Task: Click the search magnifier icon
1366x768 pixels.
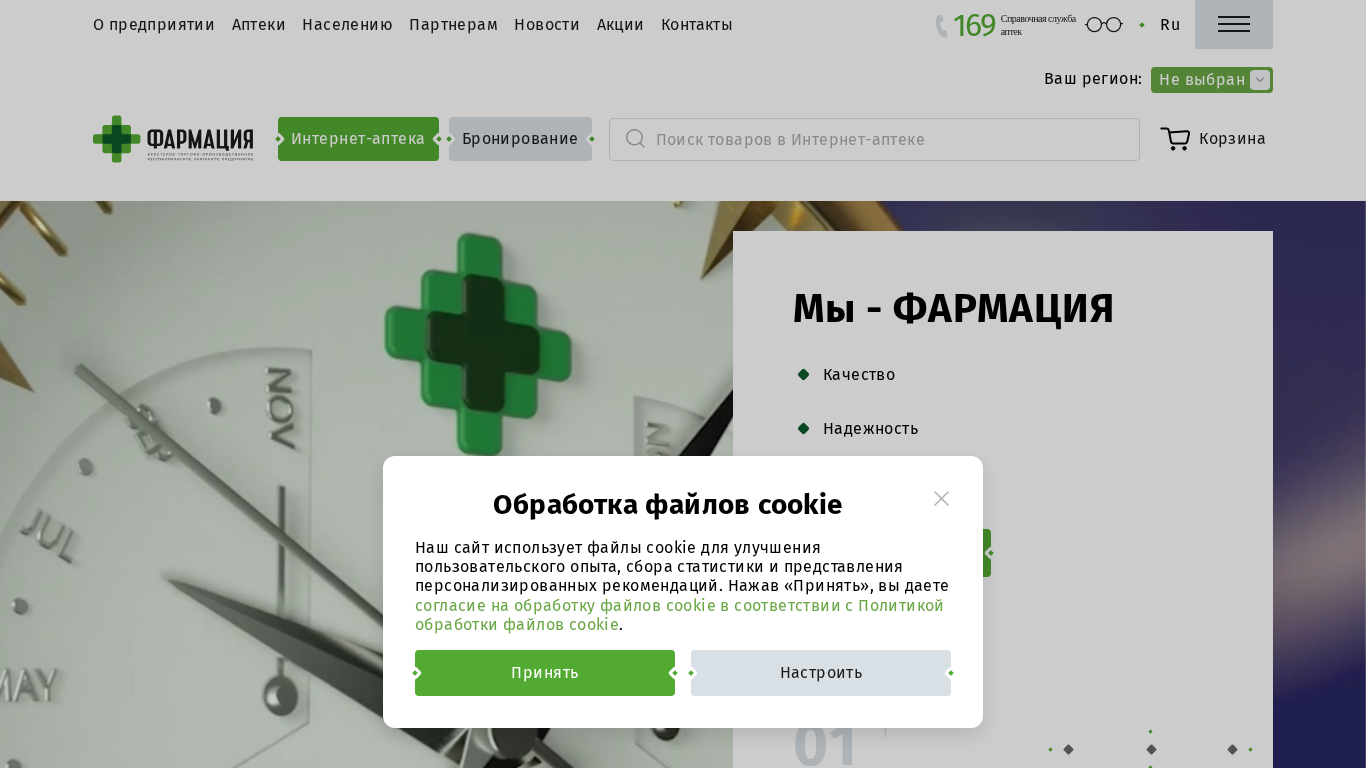Action: [x=635, y=138]
